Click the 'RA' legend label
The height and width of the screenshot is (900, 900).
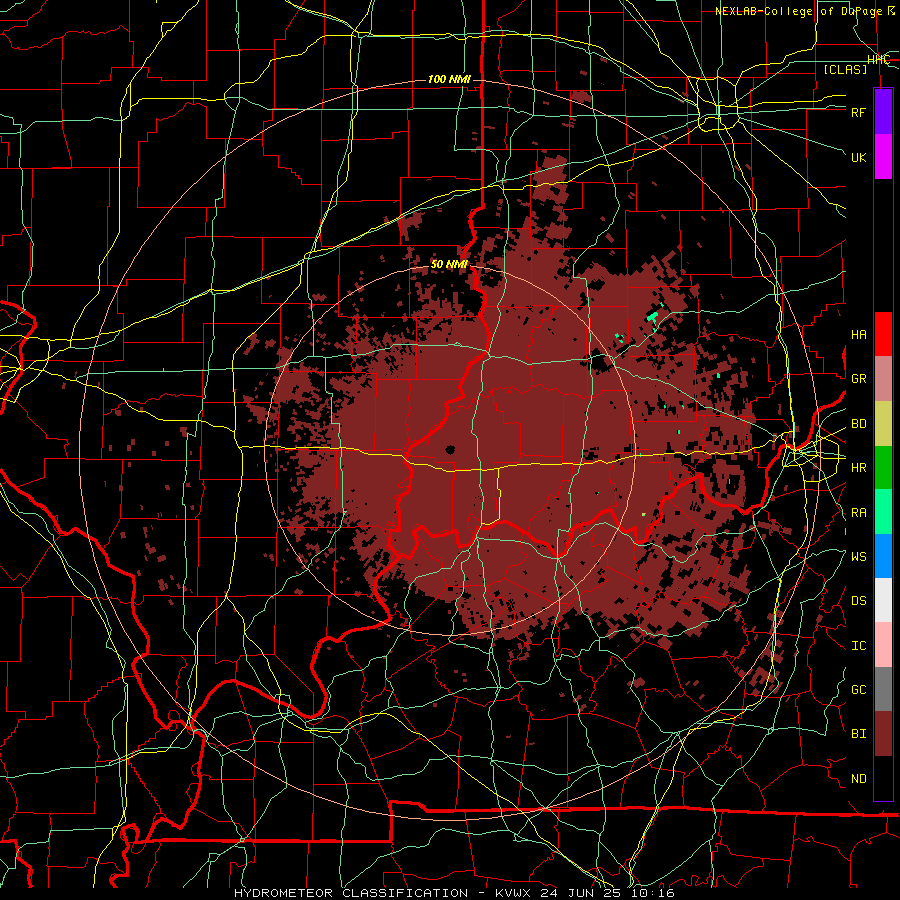tap(859, 513)
